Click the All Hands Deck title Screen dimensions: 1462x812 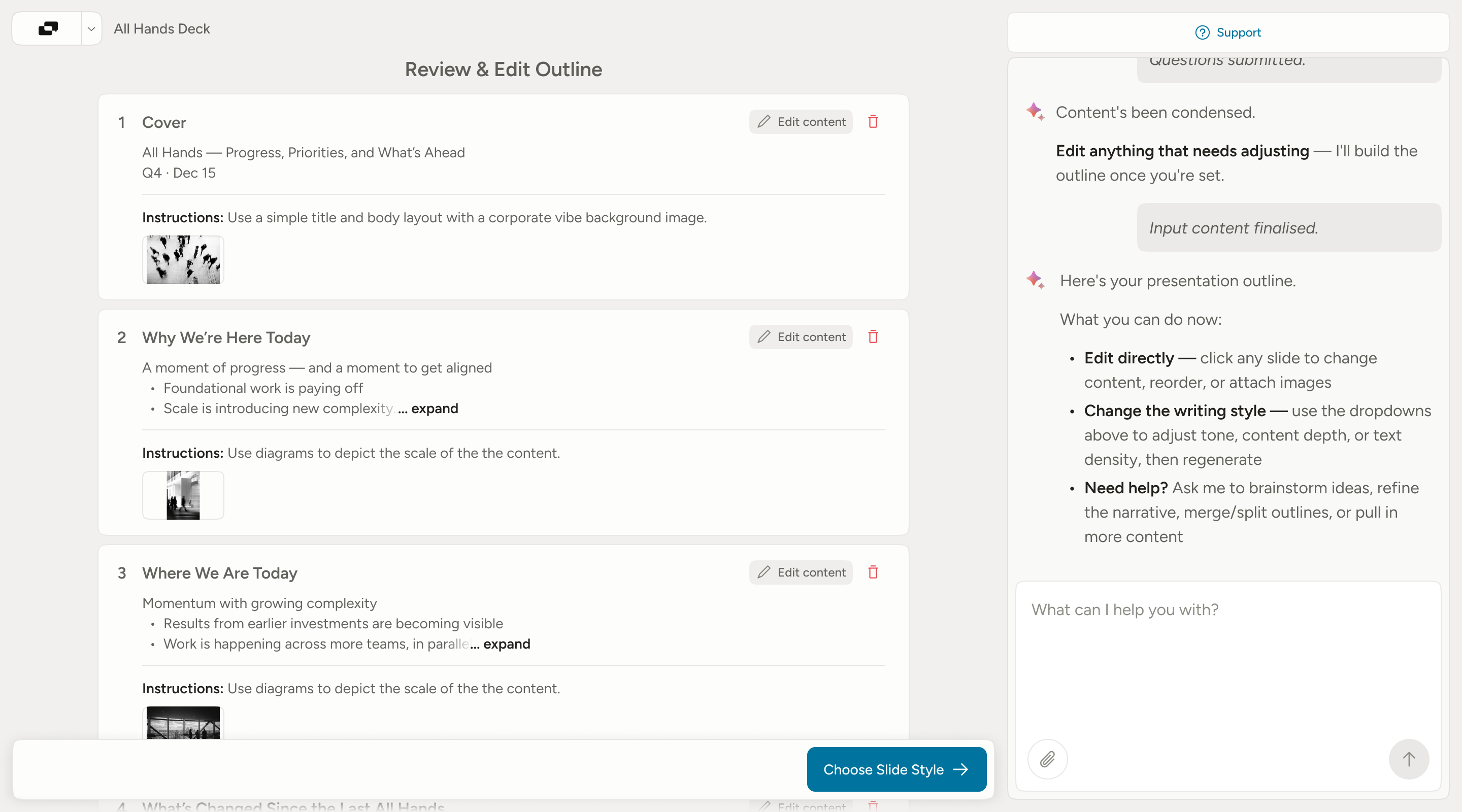tap(162, 28)
